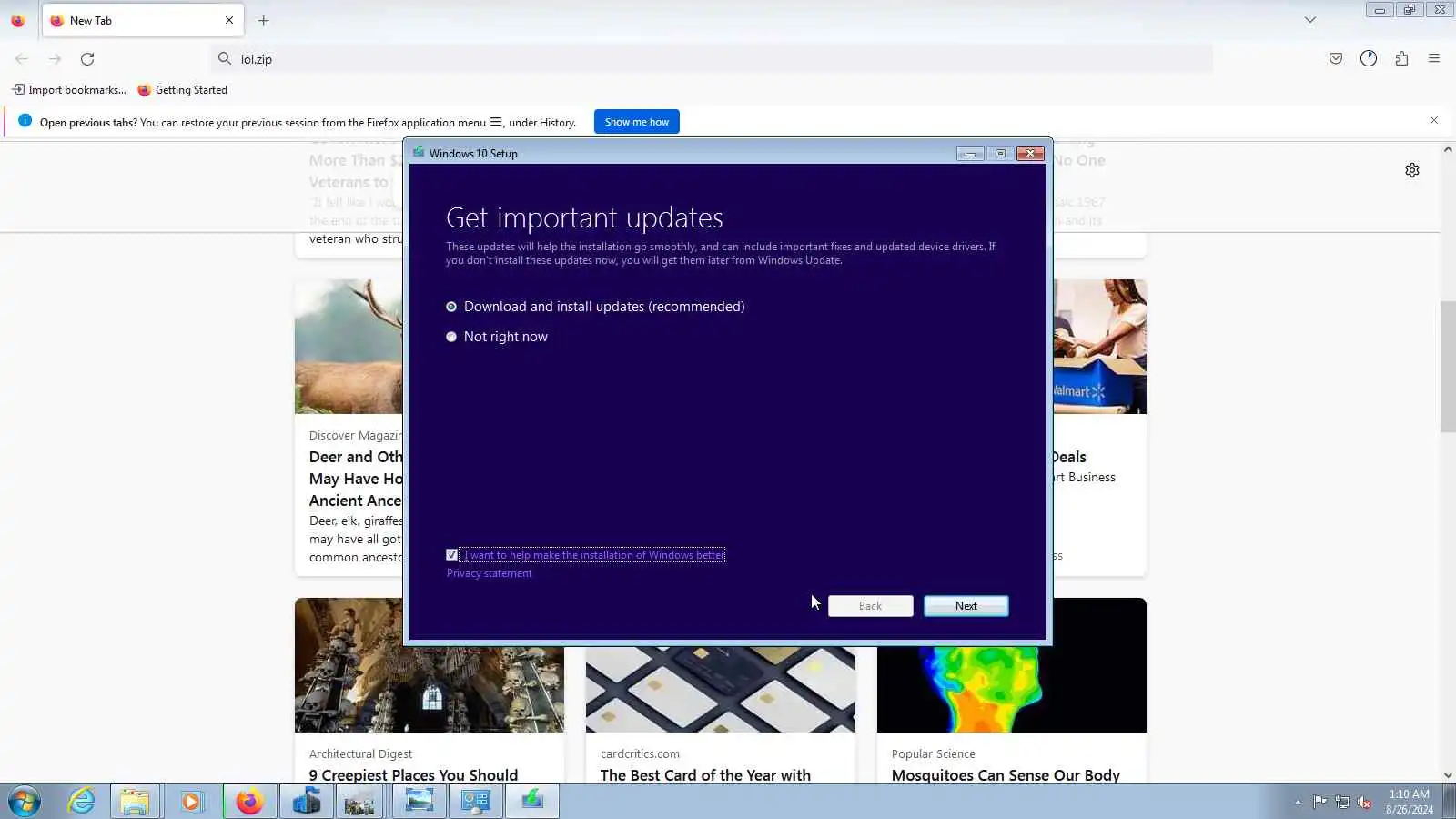This screenshot has height=819, width=1456.
Task: Launch Windows Media Player from taskbar
Action: [x=191, y=802]
